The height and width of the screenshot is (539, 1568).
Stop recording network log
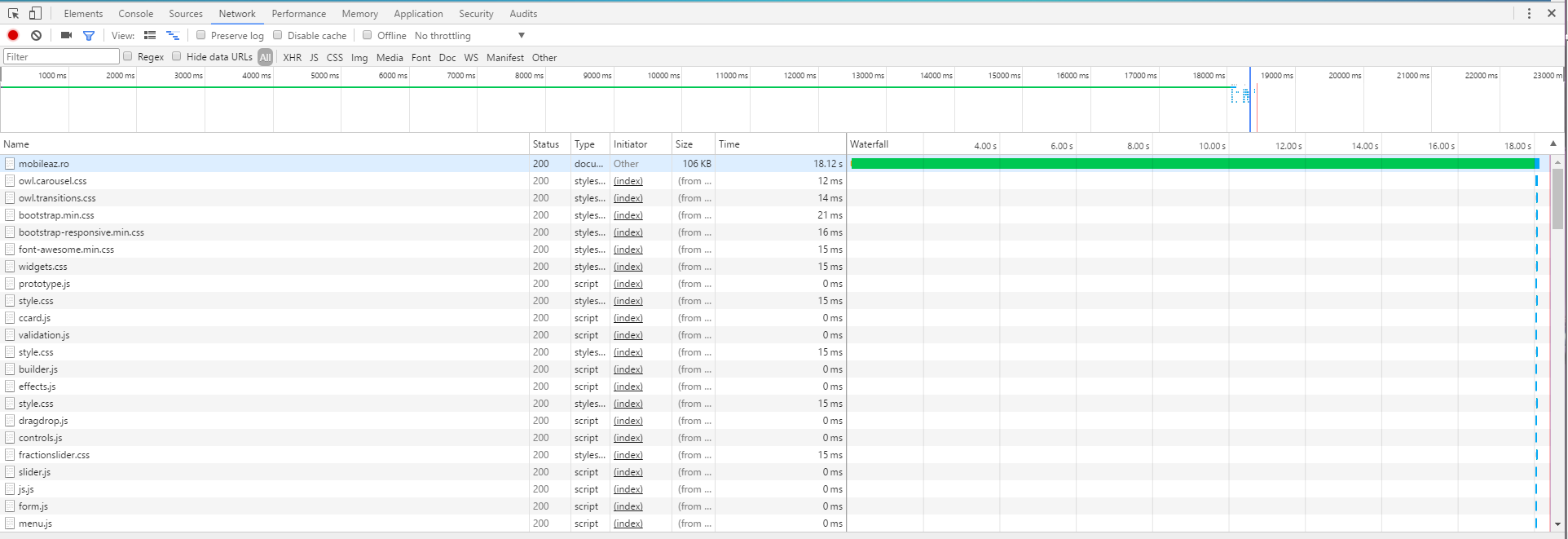[x=13, y=35]
